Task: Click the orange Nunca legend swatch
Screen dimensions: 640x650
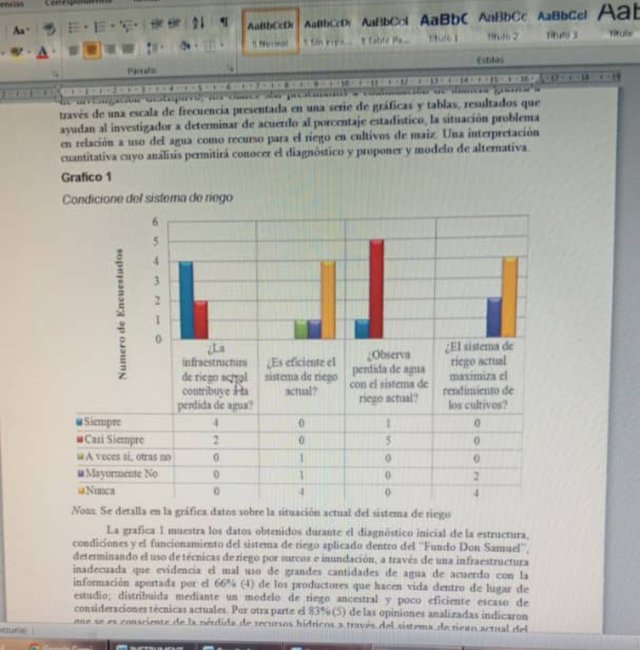Action: click(81, 491)
